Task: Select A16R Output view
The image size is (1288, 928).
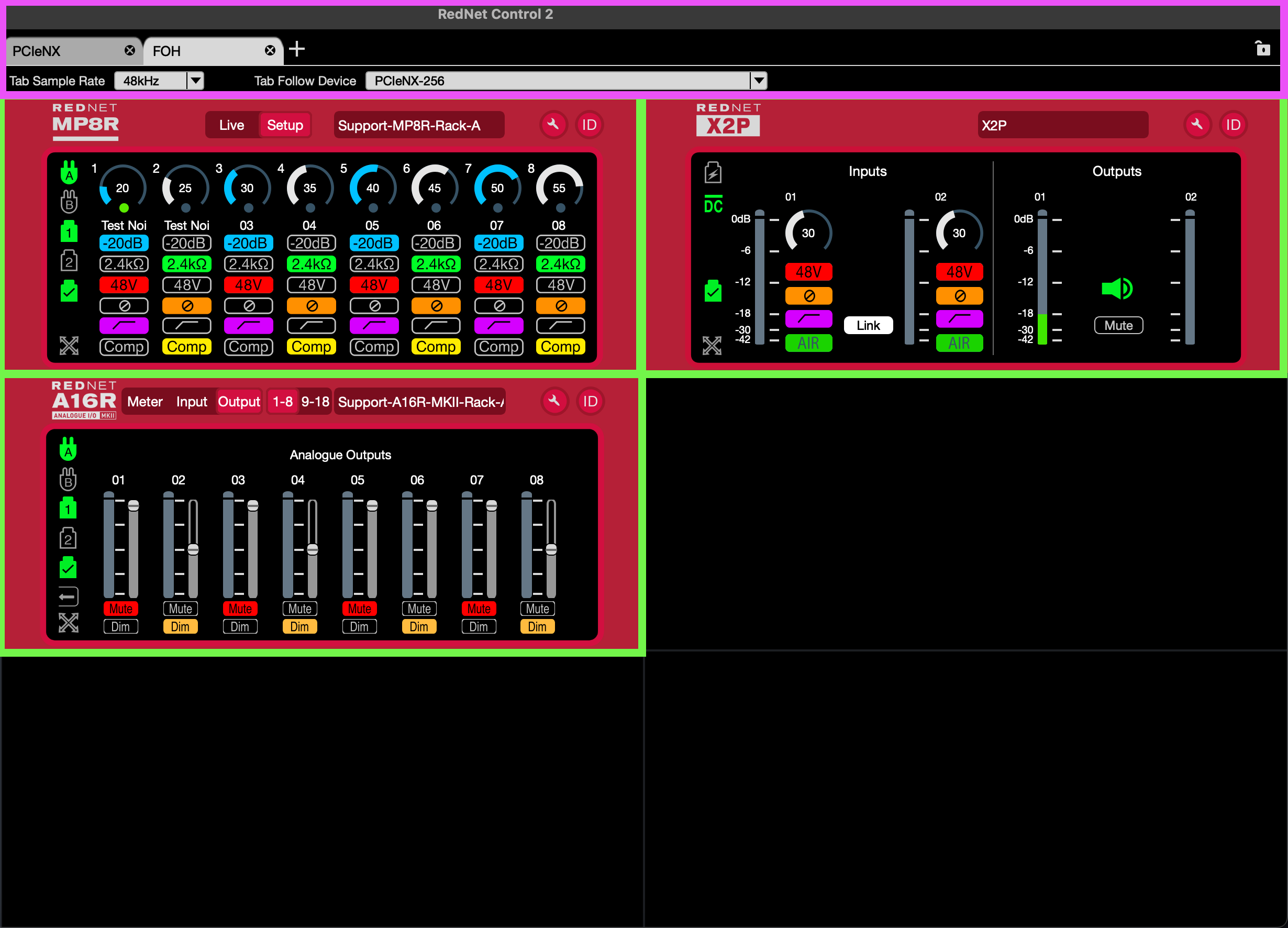Action: coord(239,402)
